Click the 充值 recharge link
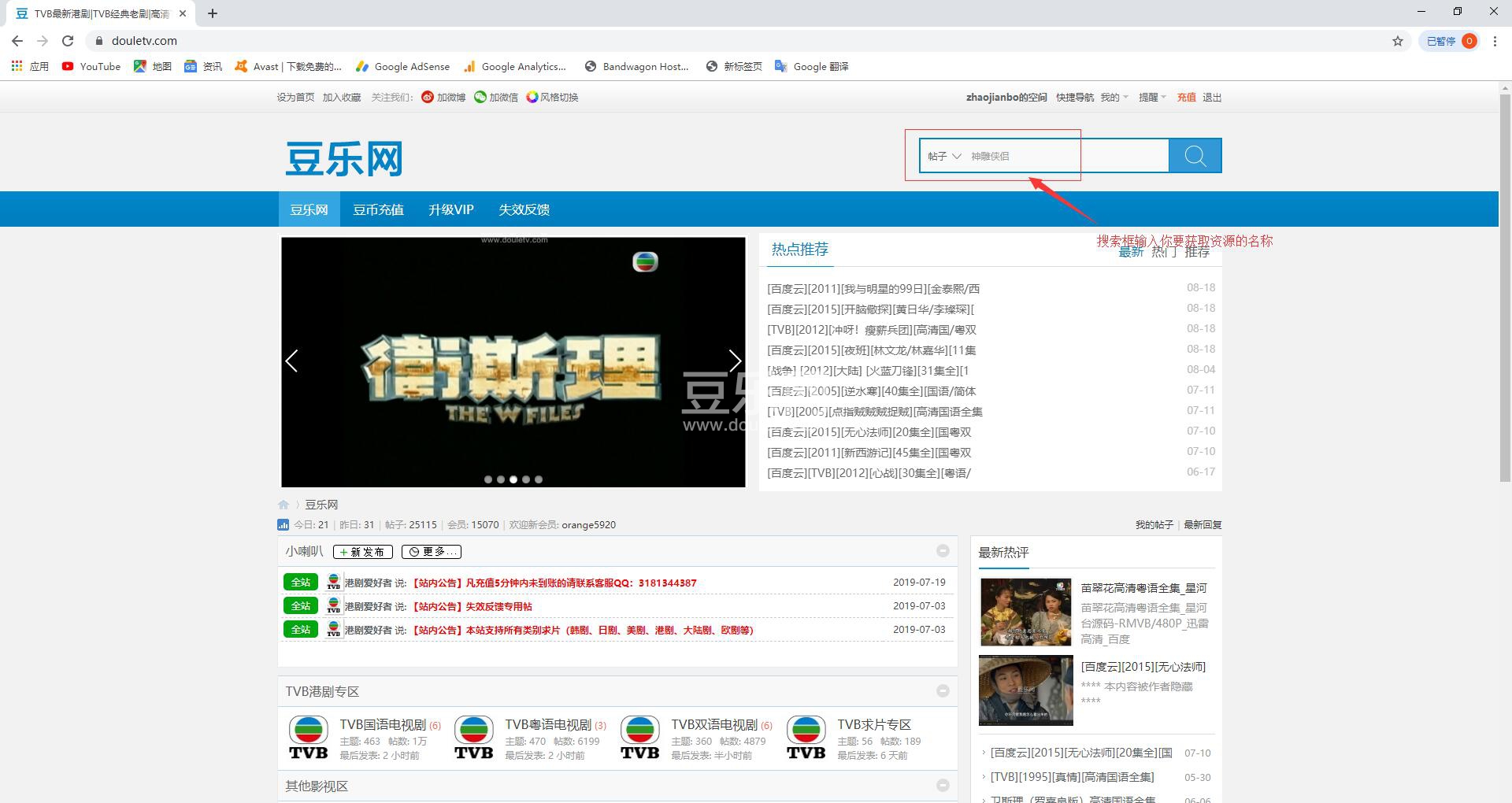 1186,98
